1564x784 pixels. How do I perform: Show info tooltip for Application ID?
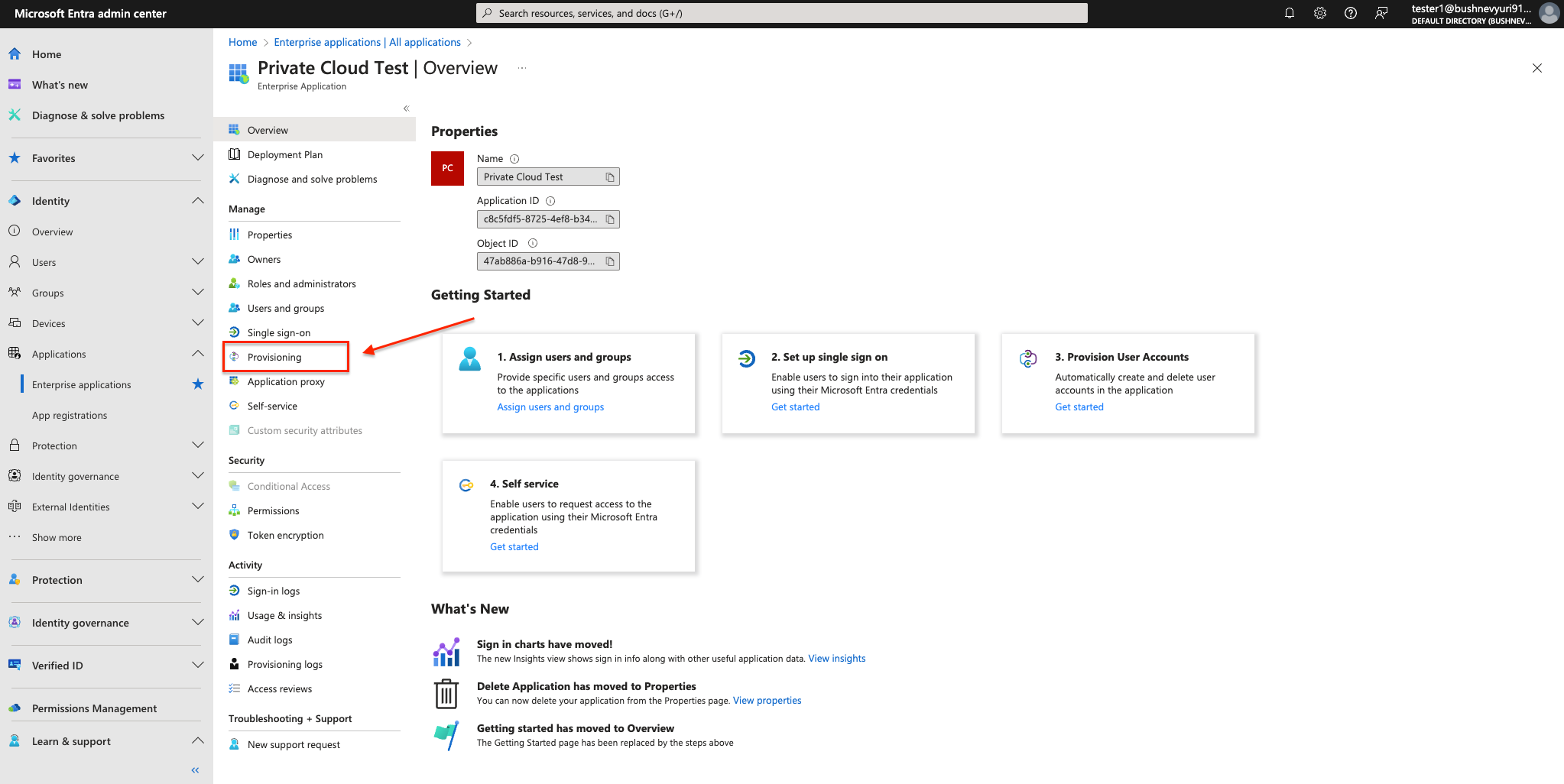coord(550,201)
